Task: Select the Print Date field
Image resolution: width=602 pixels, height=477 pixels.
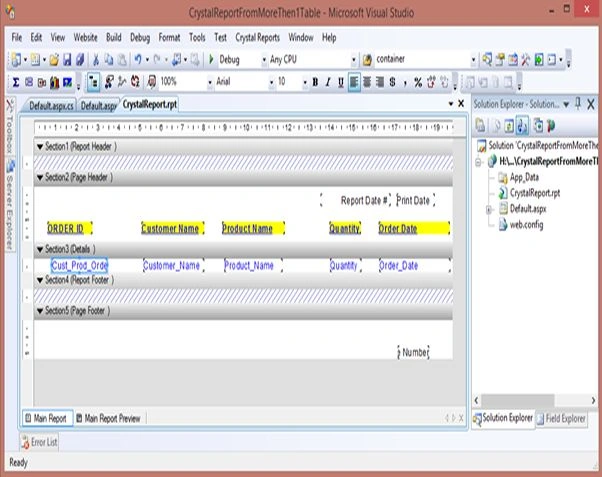Action: (x=415, y=200)
